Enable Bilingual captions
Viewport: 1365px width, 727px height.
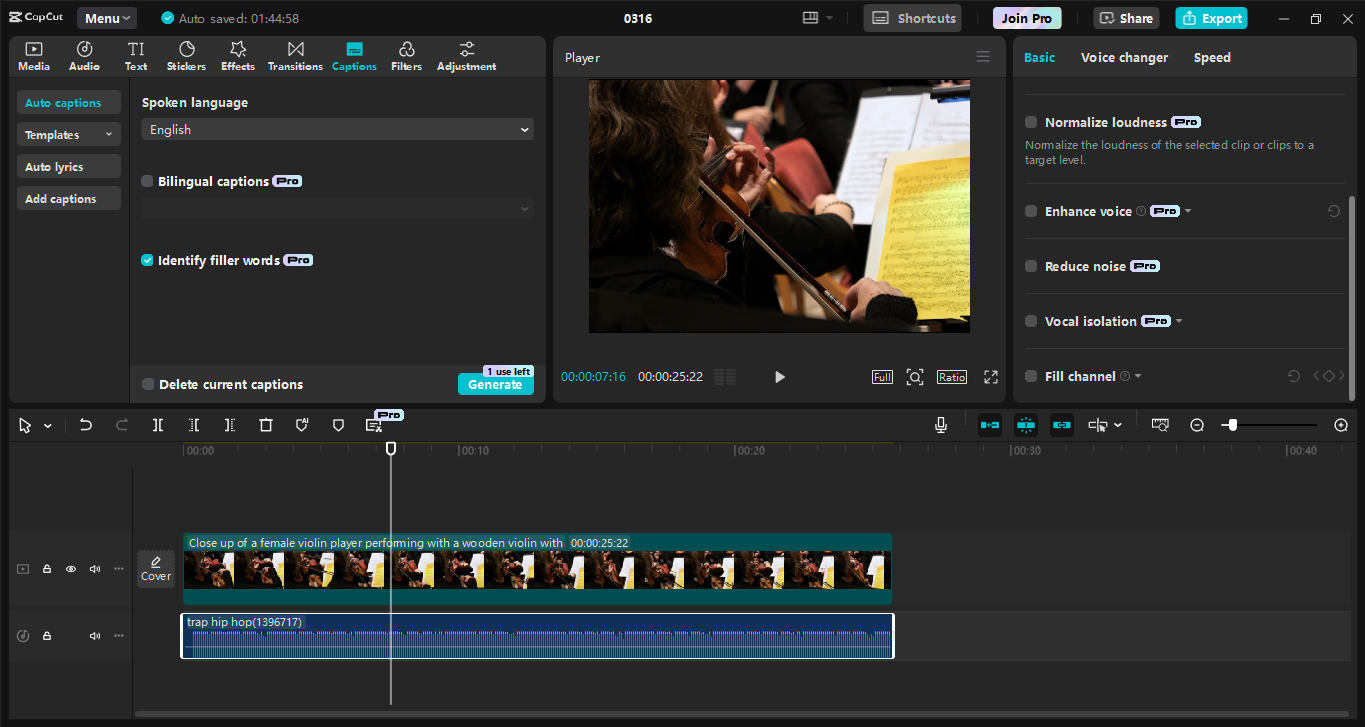click(x=147, y=180)
